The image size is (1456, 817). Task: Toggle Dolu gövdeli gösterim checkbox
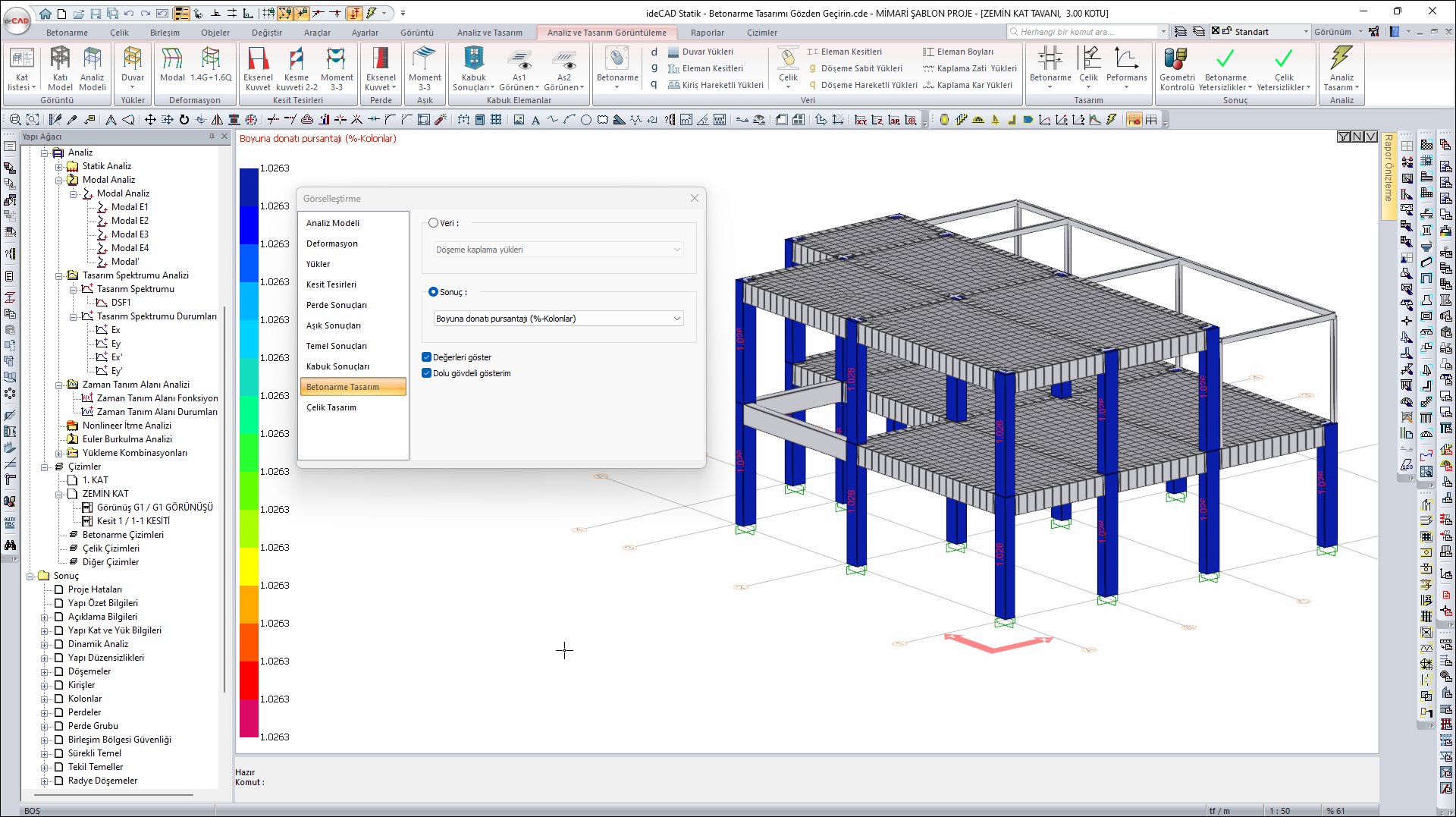tap(427, 373)
